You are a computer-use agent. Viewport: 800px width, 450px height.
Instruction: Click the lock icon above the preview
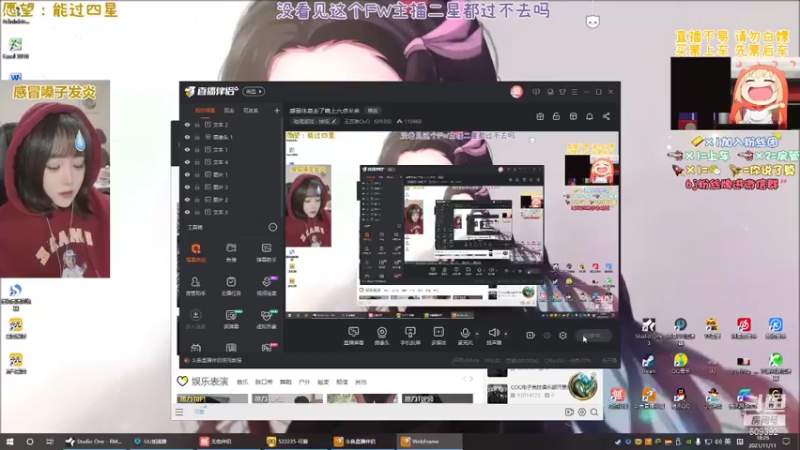tap(556, 116)
